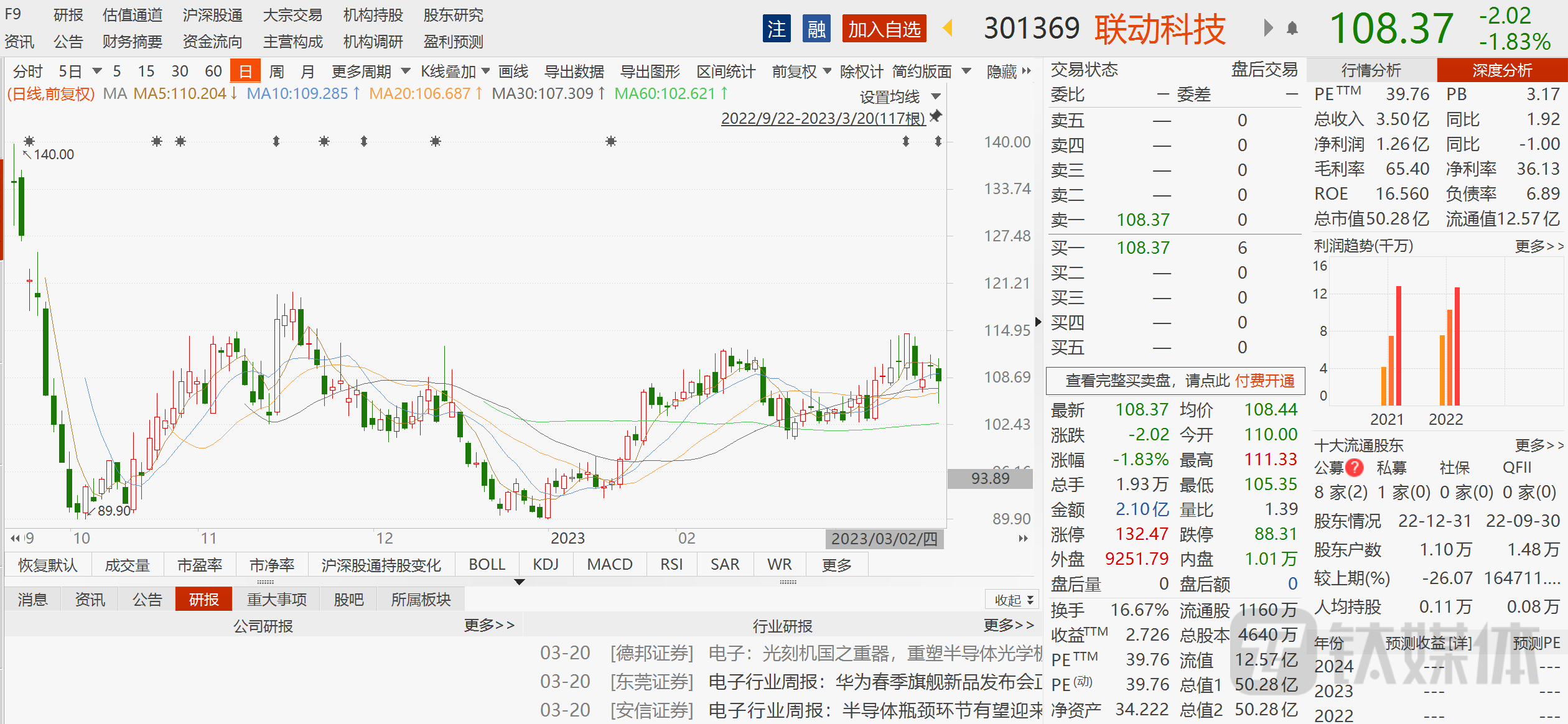Toggle the KDJ indicator panel

(545, 564)
